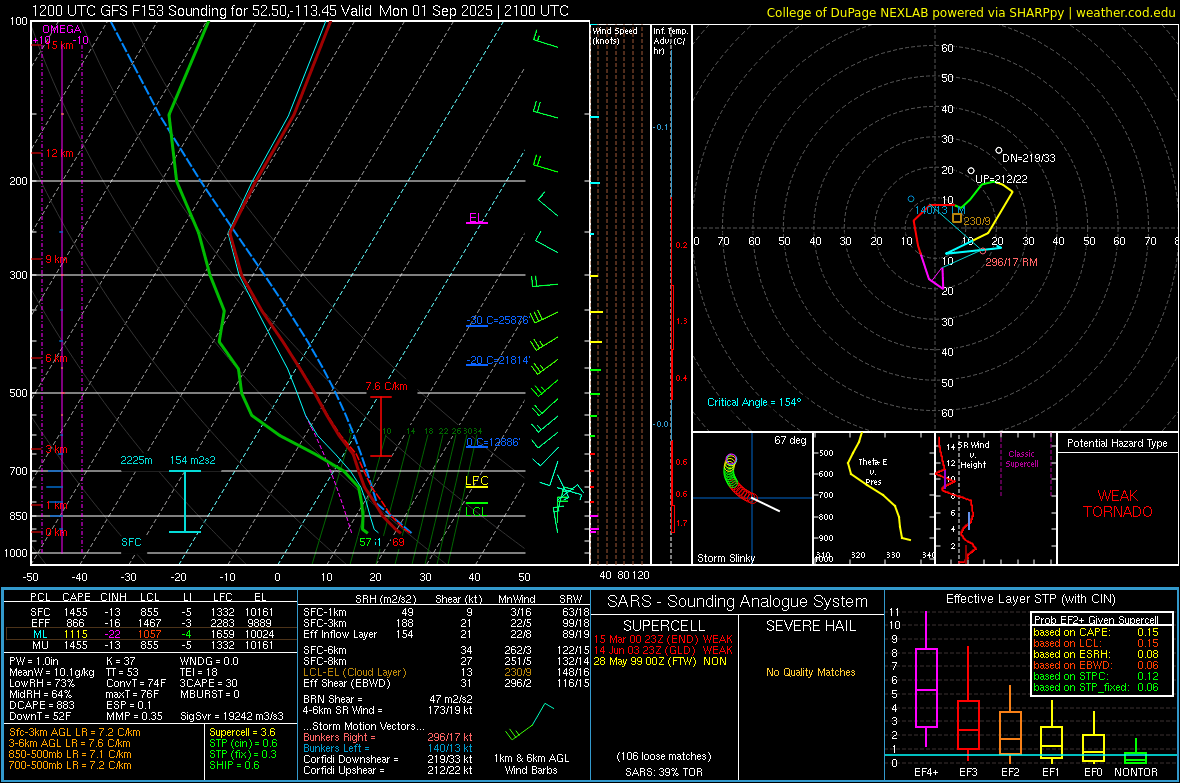Click the 'Wind Speed (knots)' panel header
The width and height of the screenshot is (1180, 783).
(x=615, y=35)
